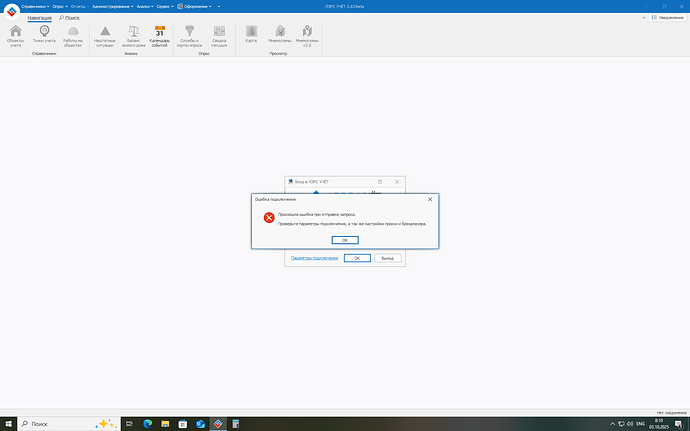Switch to the 'Поиск' tab
Image resolution: width=690 pixels, height=431 pixels.
coord(70,18)
